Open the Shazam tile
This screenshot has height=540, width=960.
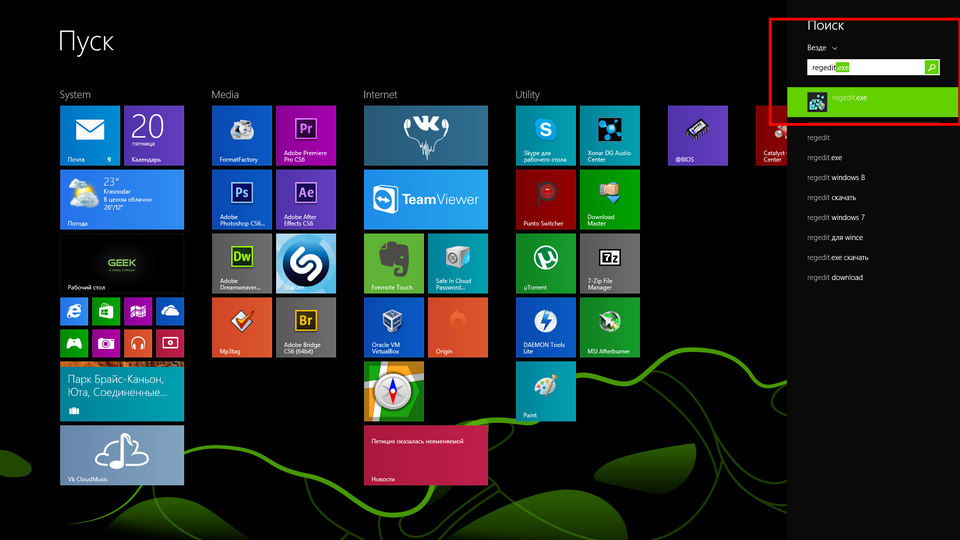click(306, 263)
